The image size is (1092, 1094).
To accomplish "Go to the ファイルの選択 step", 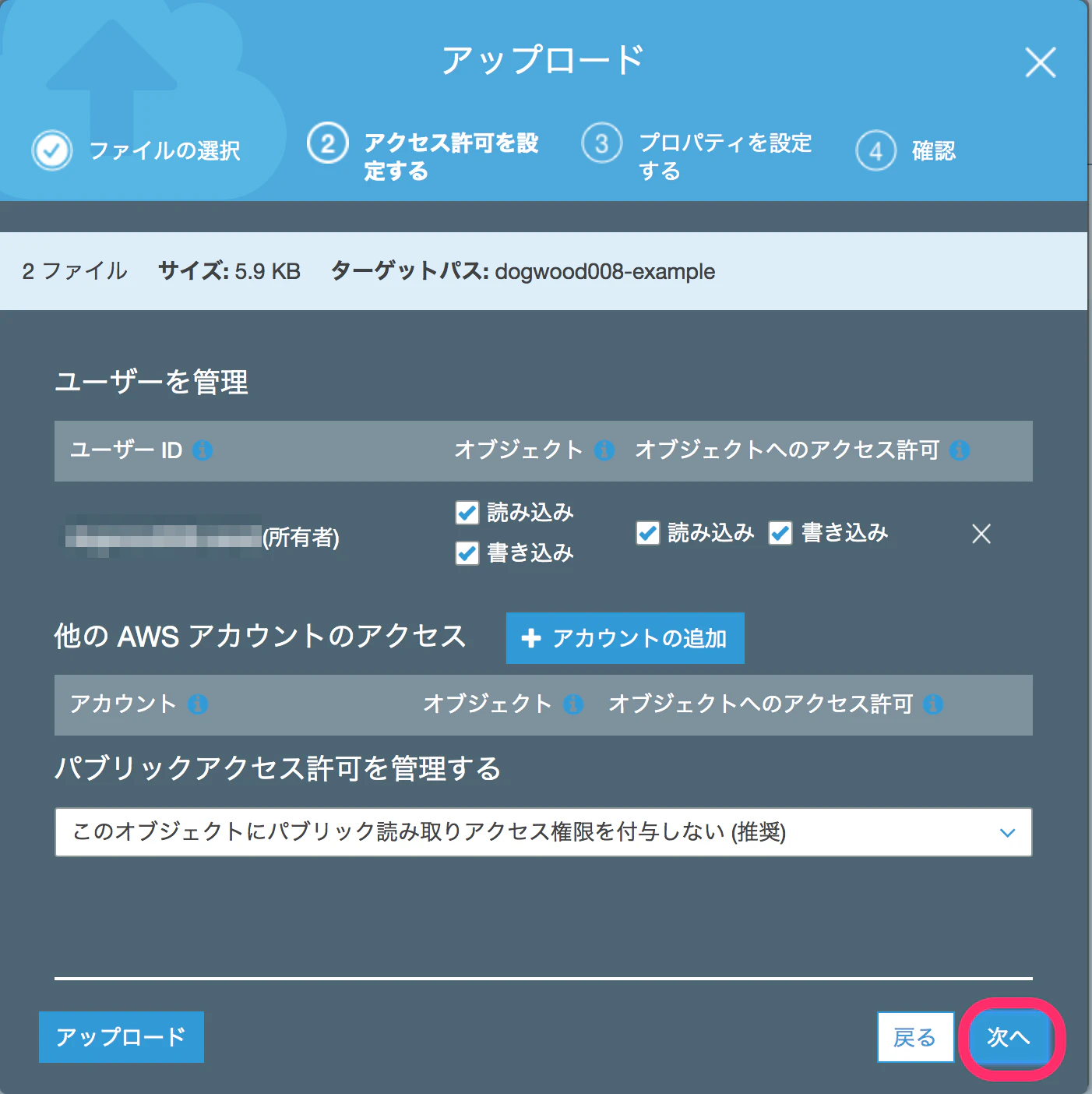I will (136, 150).
